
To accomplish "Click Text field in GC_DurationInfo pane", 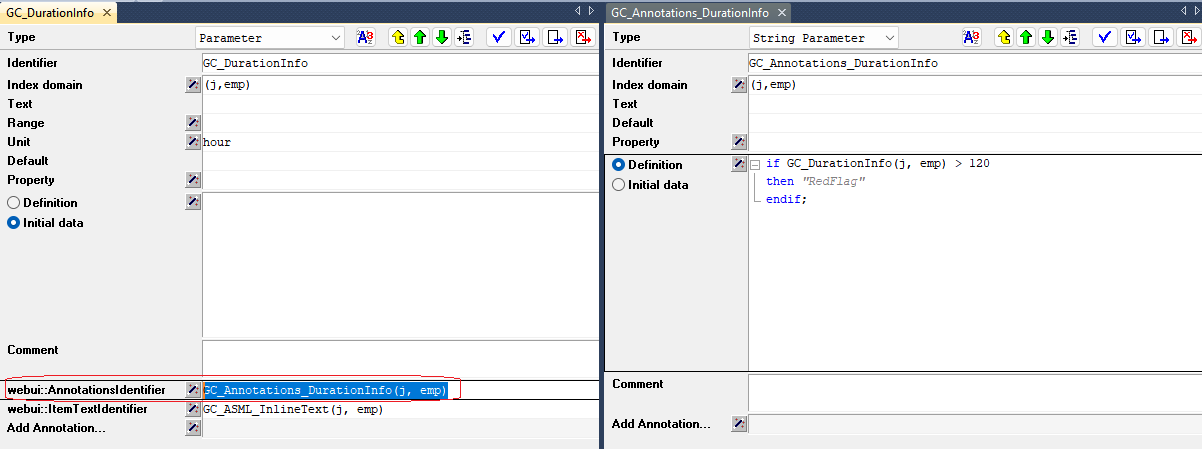I will (400, 104).
